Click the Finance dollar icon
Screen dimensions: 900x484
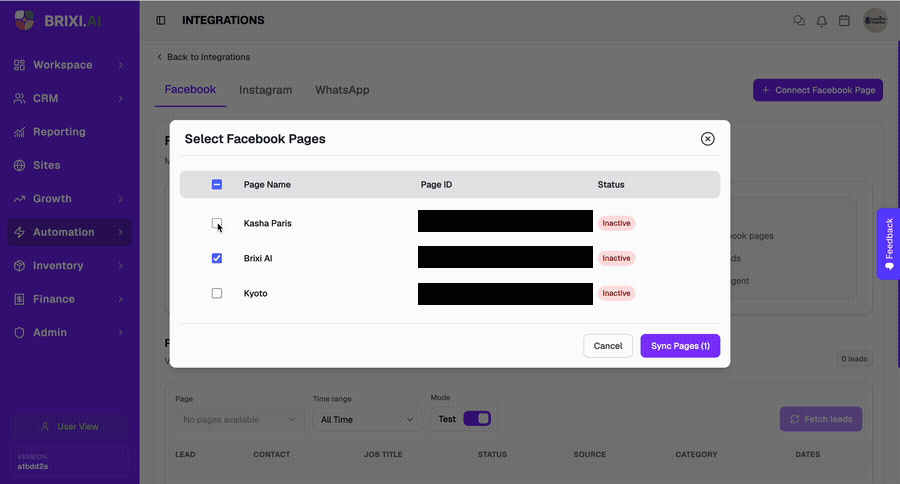[x=20, y=299]
